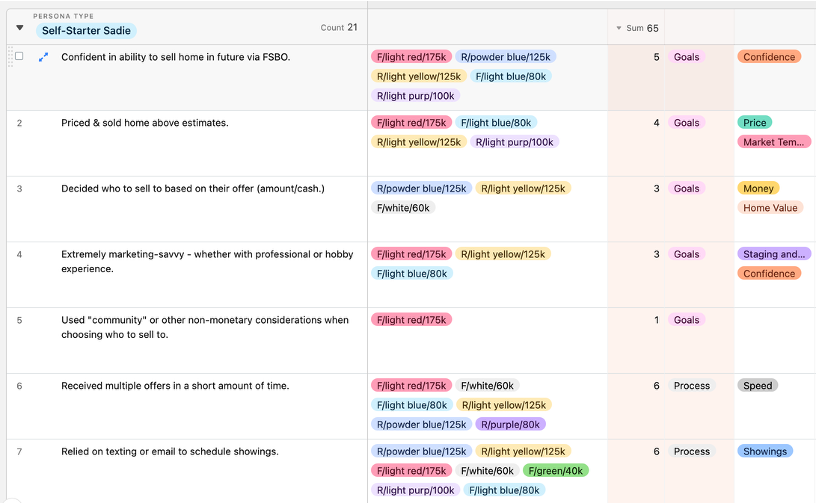This screenshot has height=504, width=816.
Task: Click the Market Tem... tag
Action: tap(773, 142)
